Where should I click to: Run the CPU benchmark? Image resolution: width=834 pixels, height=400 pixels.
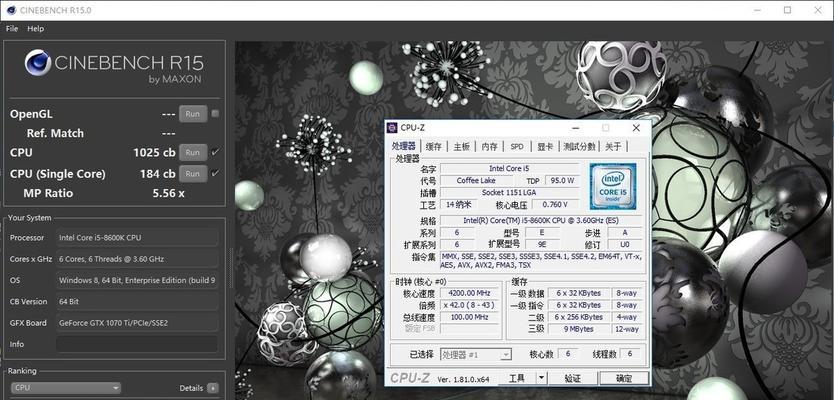193,153
